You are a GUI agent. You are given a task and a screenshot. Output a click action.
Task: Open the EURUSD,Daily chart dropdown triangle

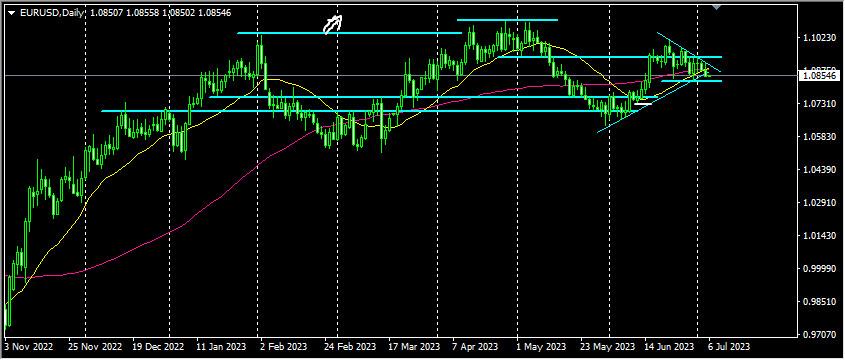pos(11,12)
